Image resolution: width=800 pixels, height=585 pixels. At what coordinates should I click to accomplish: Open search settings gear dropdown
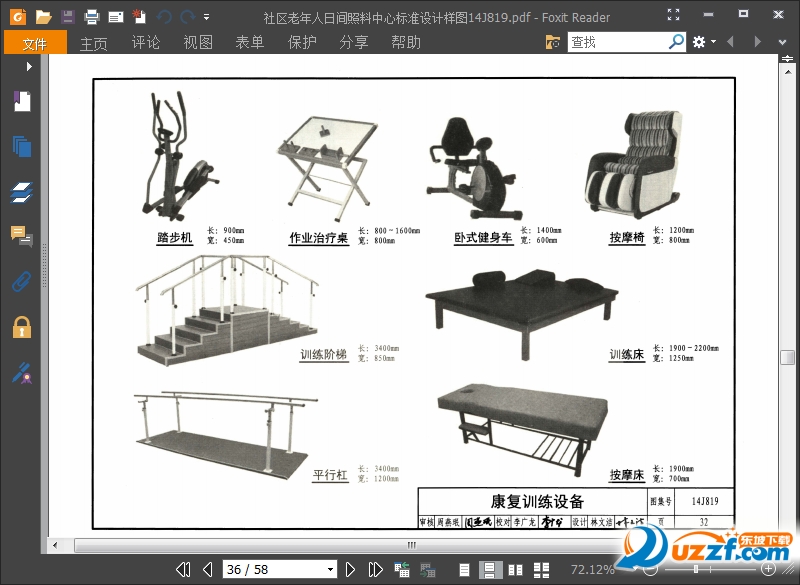[704, 42]
